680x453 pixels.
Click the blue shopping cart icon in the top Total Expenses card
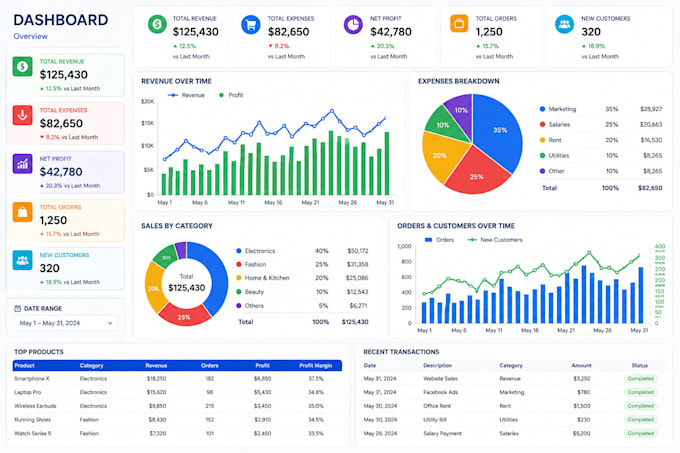[x=251, y=25]
